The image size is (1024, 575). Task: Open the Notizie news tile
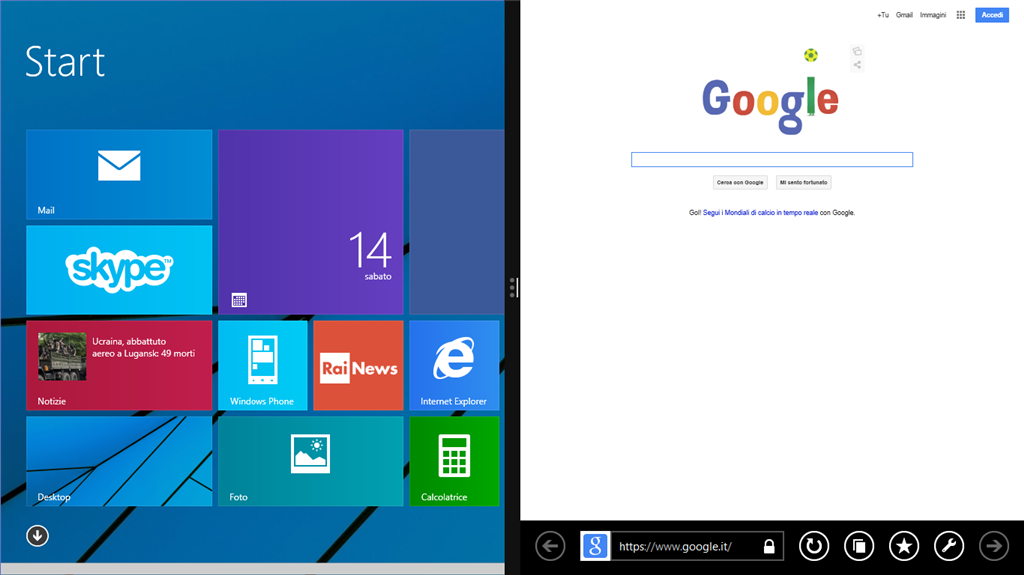[119, 365]
